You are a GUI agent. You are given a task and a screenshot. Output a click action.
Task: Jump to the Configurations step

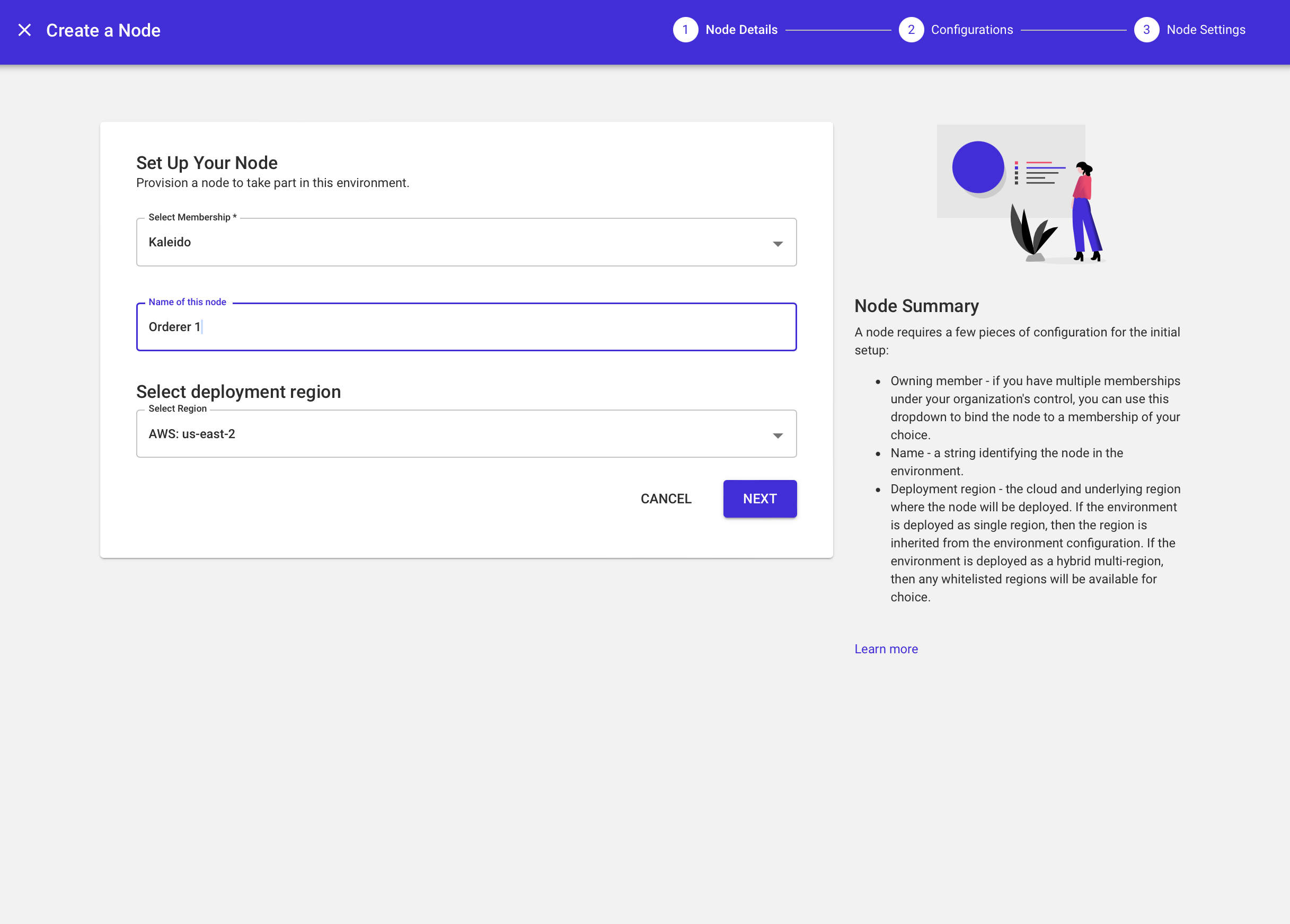tap(973, 30)
